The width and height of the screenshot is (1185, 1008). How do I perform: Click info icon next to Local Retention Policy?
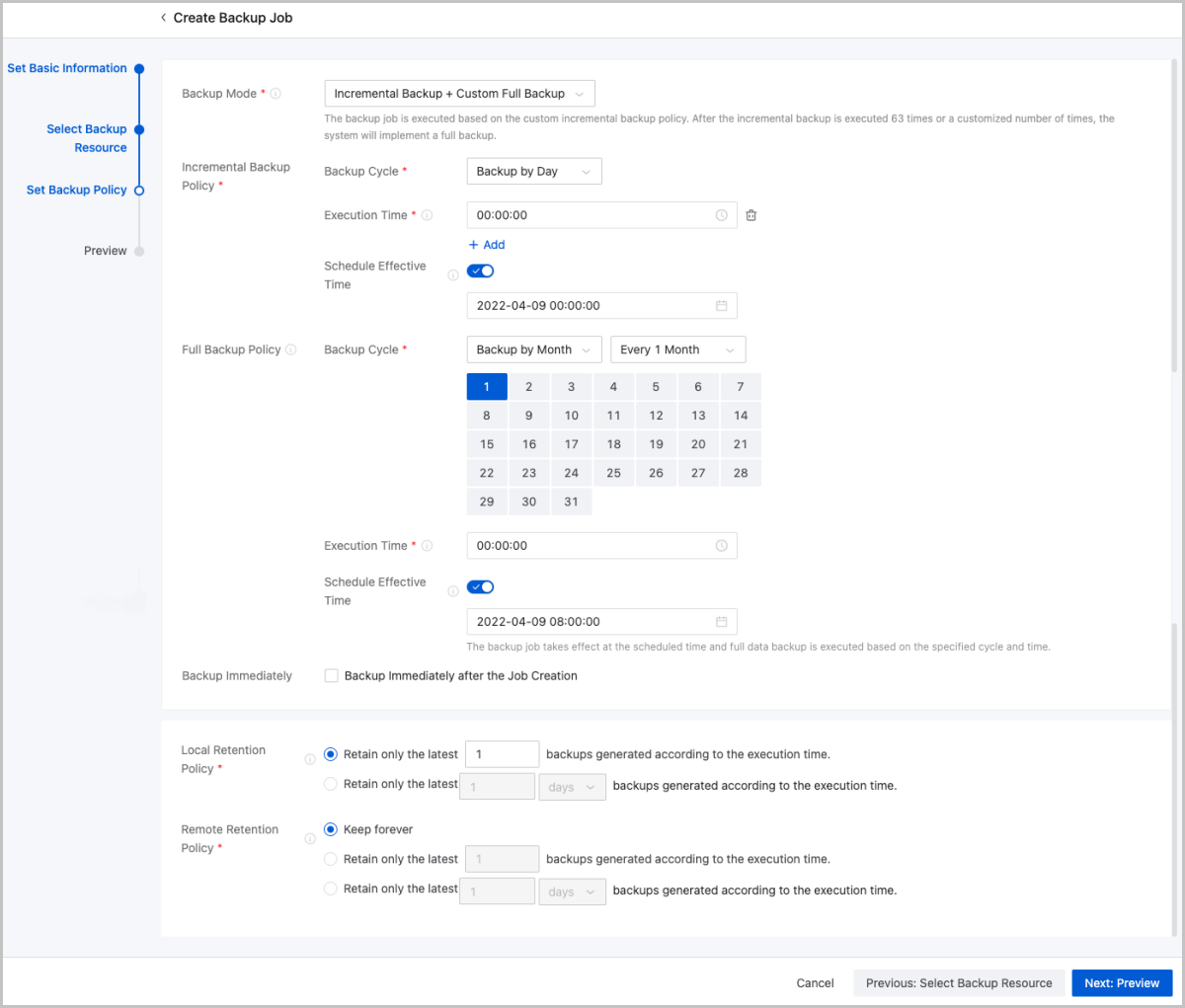[310, 759]
